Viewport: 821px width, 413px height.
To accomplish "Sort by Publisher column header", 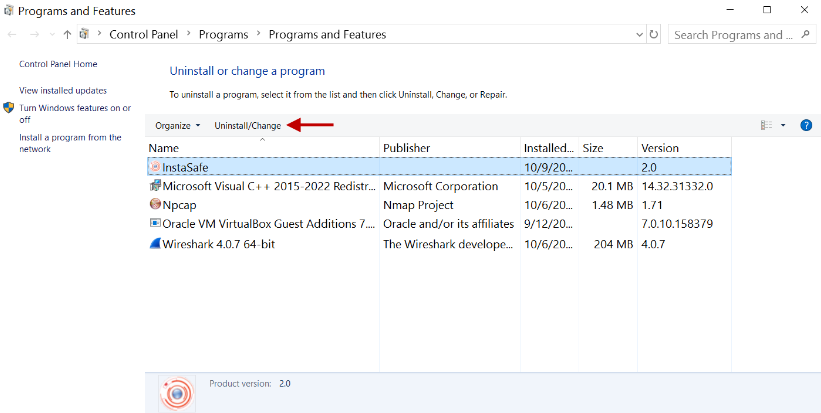I will point(450,148).
